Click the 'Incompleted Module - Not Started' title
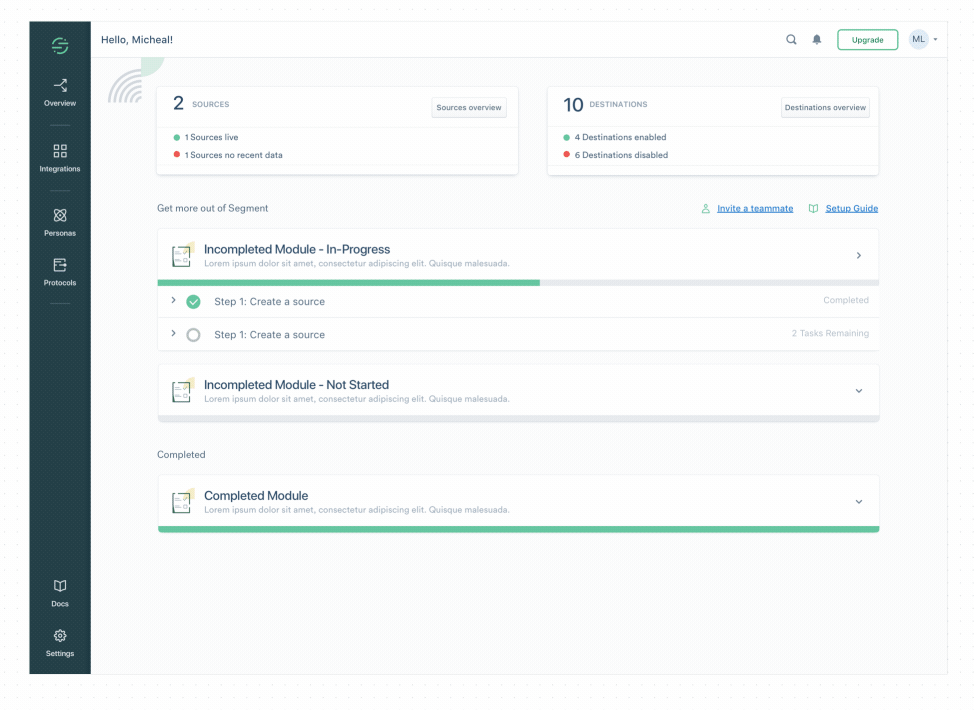Screen dimensions: 974x710 coord(296,385)
